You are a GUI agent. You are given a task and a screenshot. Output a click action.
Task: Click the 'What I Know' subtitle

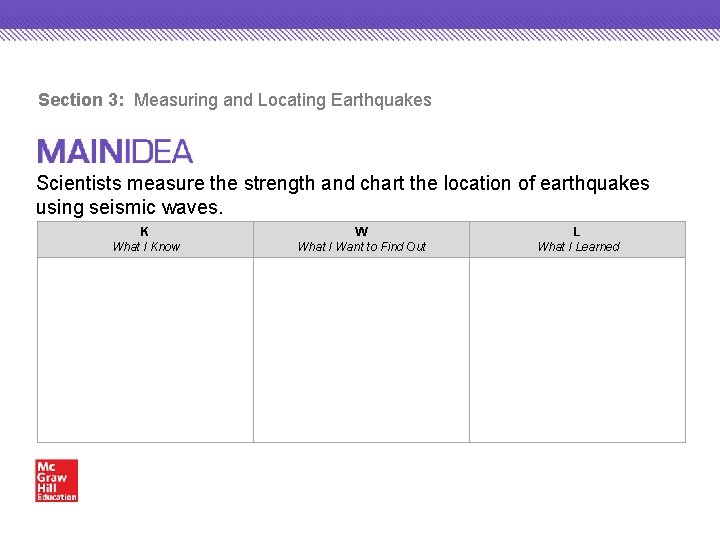(146, 247)
